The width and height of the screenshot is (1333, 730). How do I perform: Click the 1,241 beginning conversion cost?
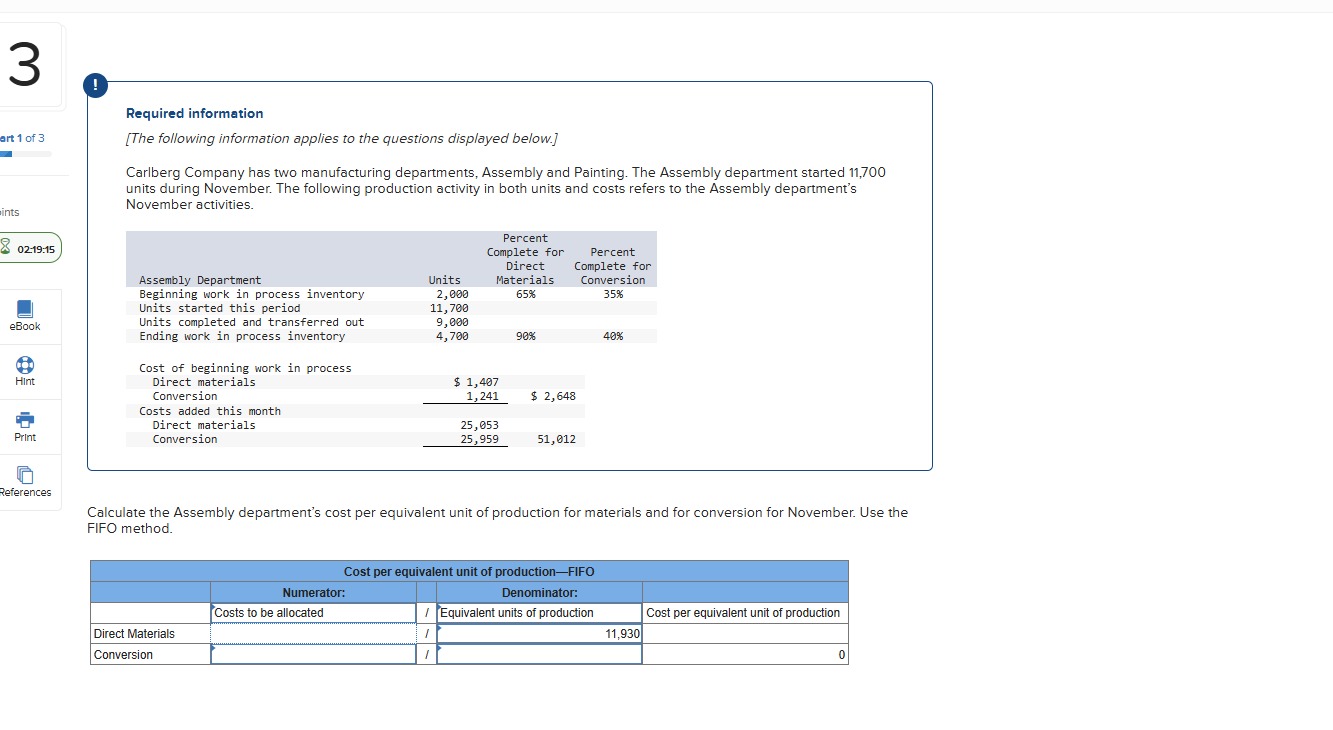(482, 396)
